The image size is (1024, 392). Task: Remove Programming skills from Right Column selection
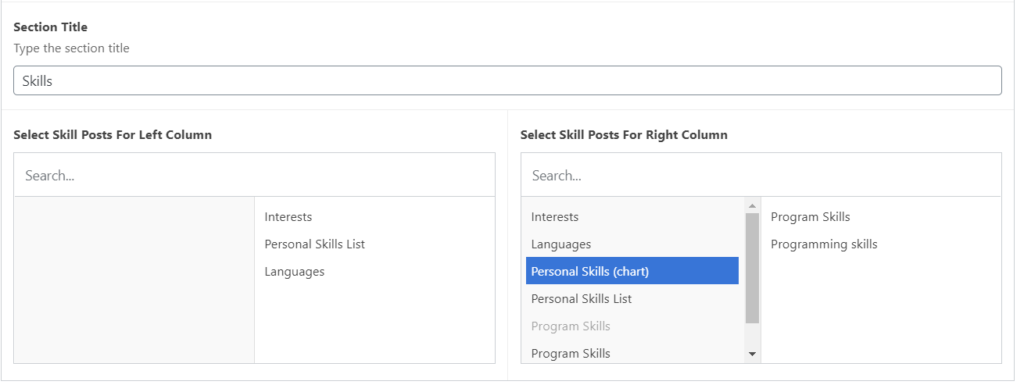click(824, 244)
